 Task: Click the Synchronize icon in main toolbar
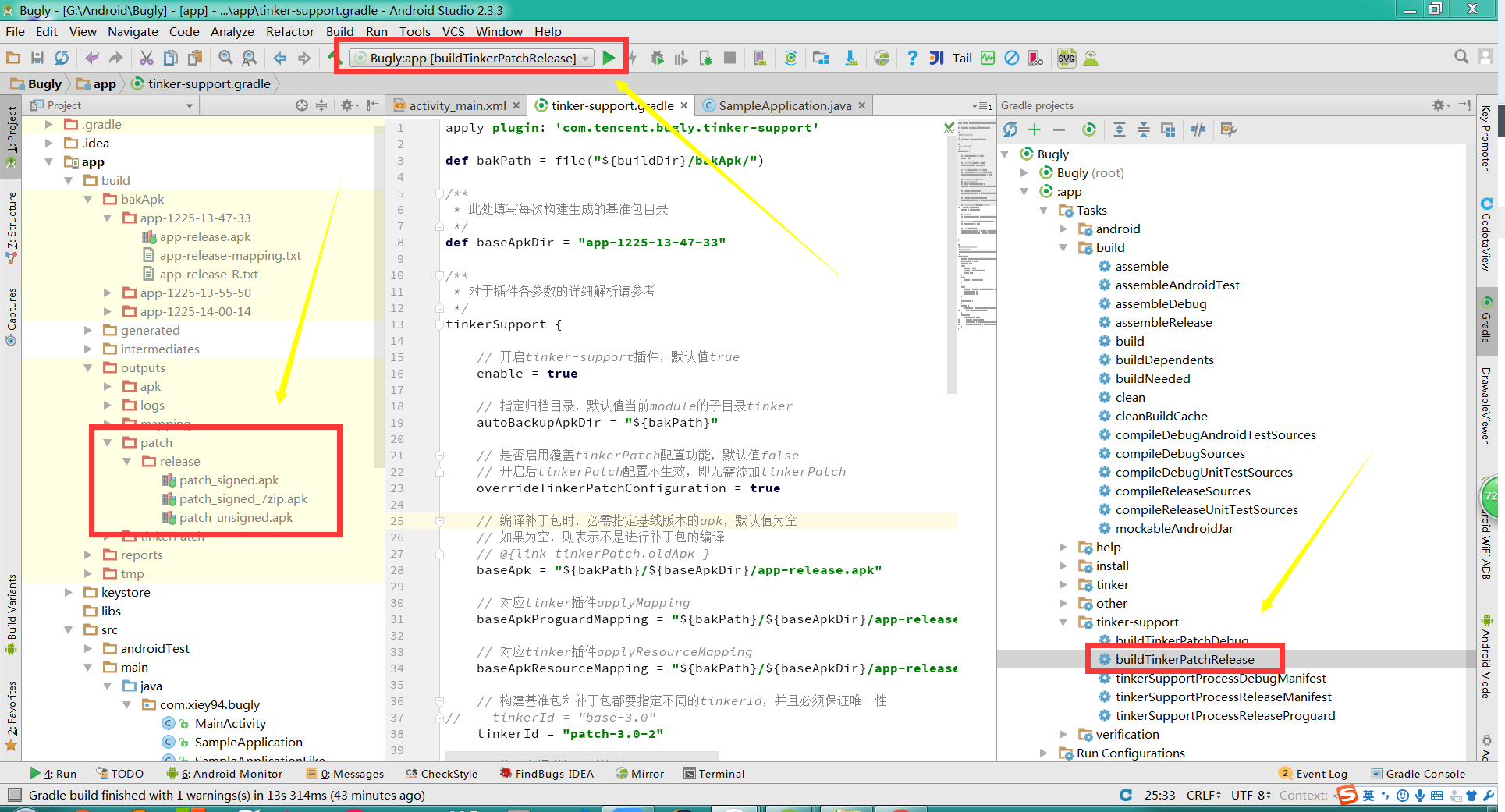pyautogui.click(x=62, y=58)
